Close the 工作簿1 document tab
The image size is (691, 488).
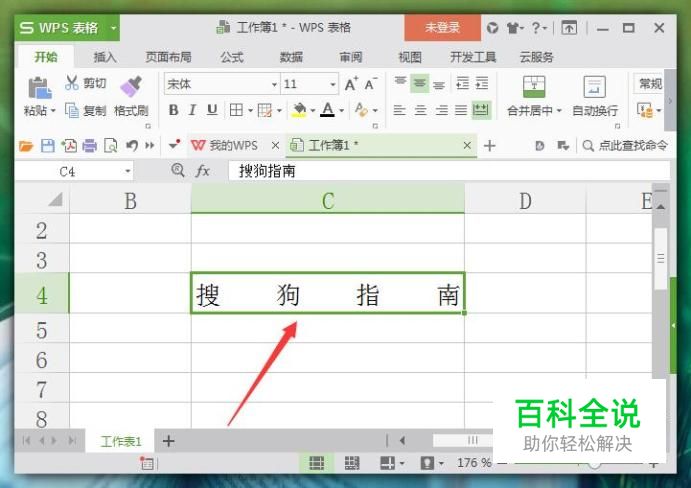467,145
